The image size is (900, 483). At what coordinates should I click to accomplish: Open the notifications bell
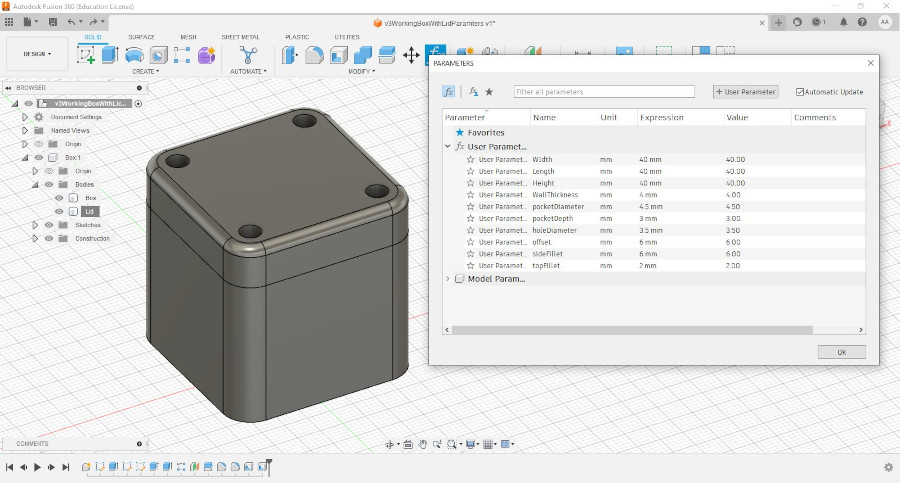click(843, 22)
